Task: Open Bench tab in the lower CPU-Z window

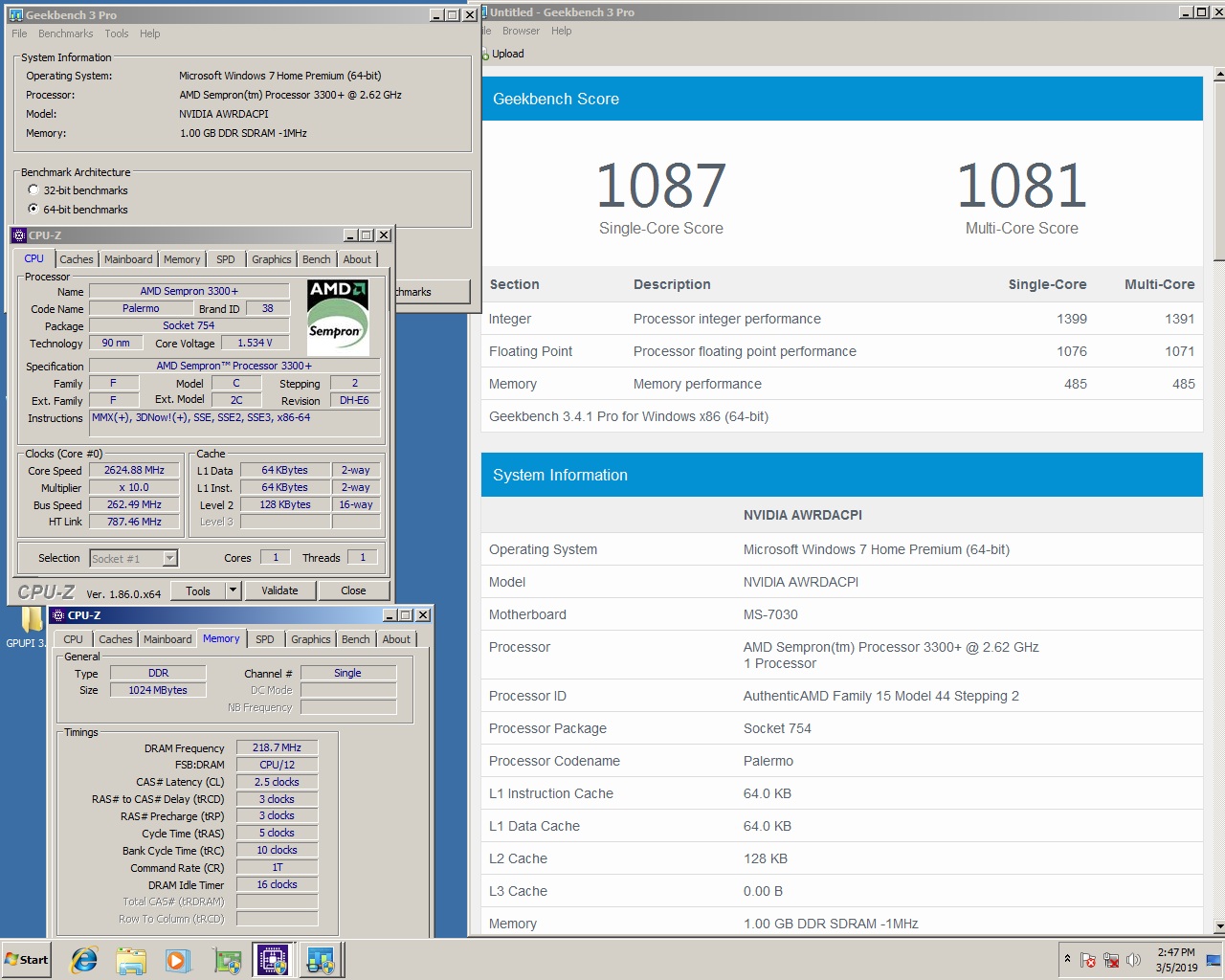Action: coord(356,639)
